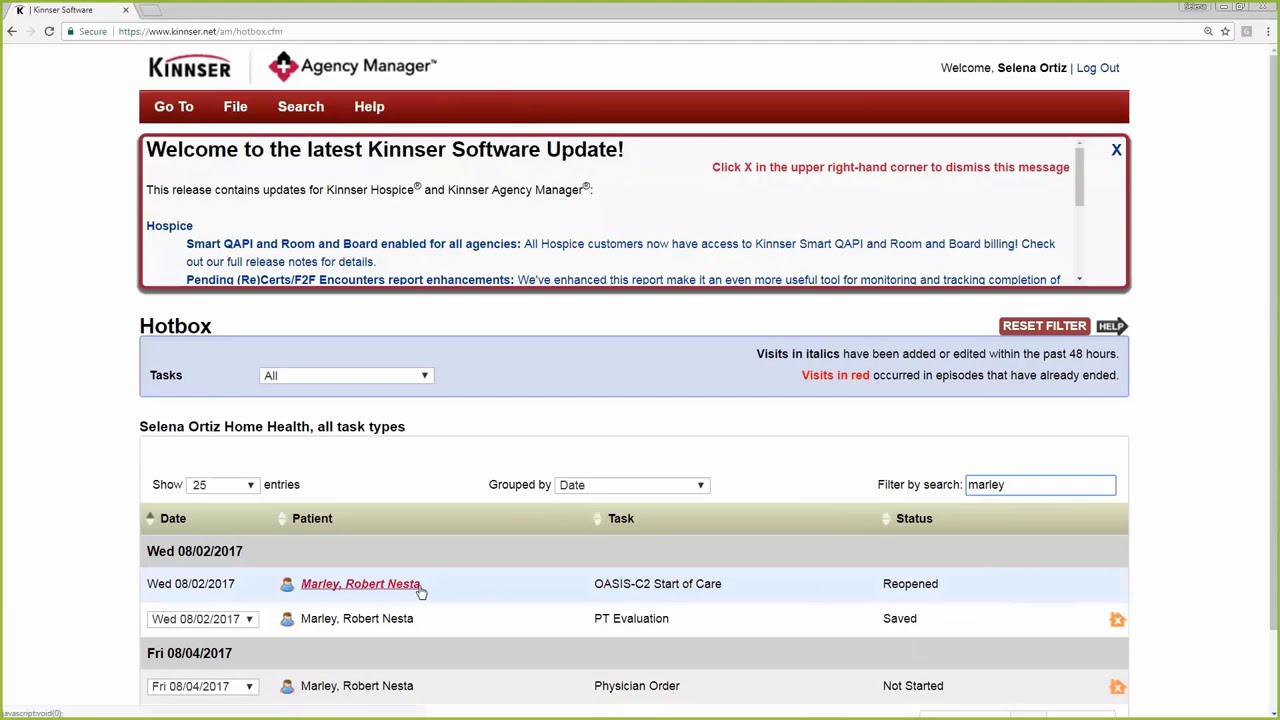Open Marley patient in PT Evaluation row
This screenshot has width=1280, height=720.
(x=357, y=619)
